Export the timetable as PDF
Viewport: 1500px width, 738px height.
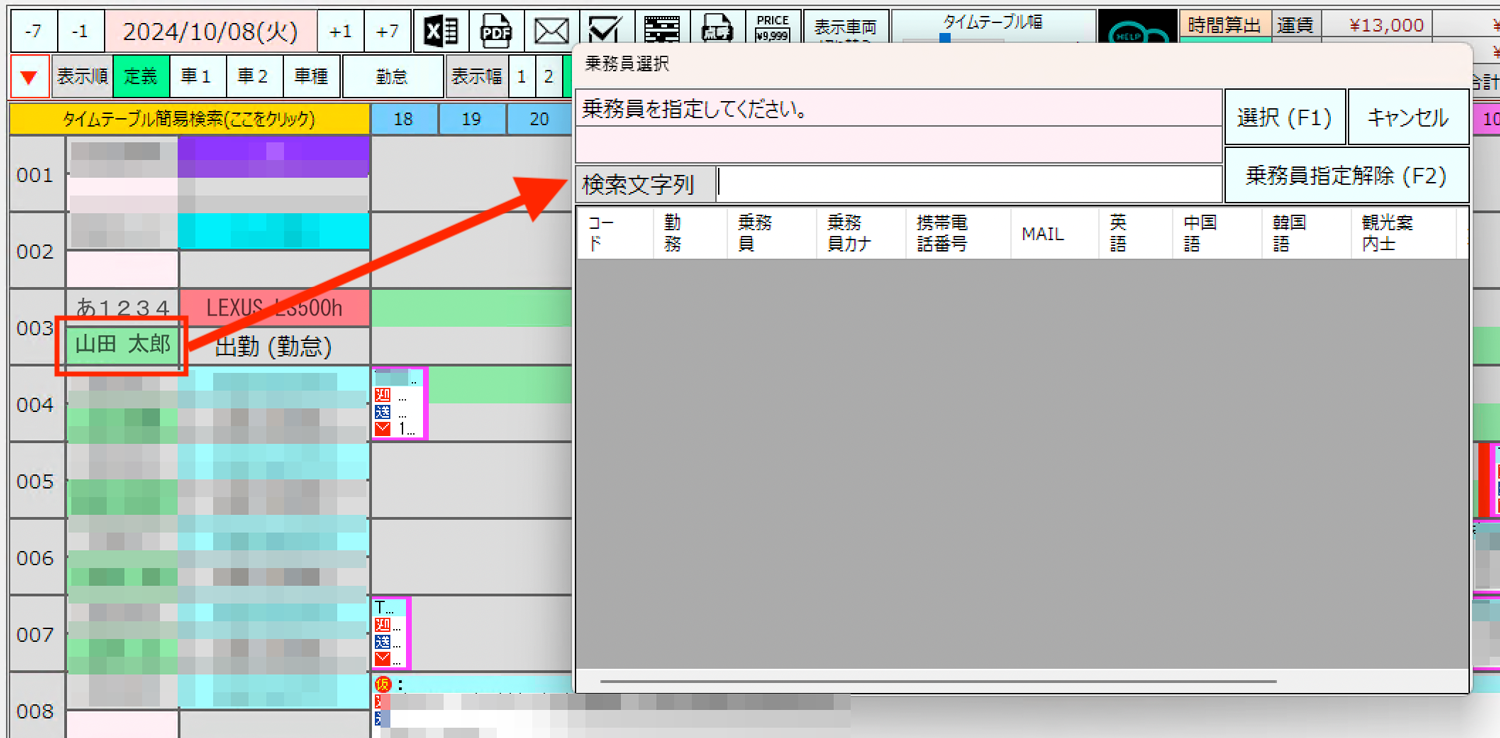point(496,29)
